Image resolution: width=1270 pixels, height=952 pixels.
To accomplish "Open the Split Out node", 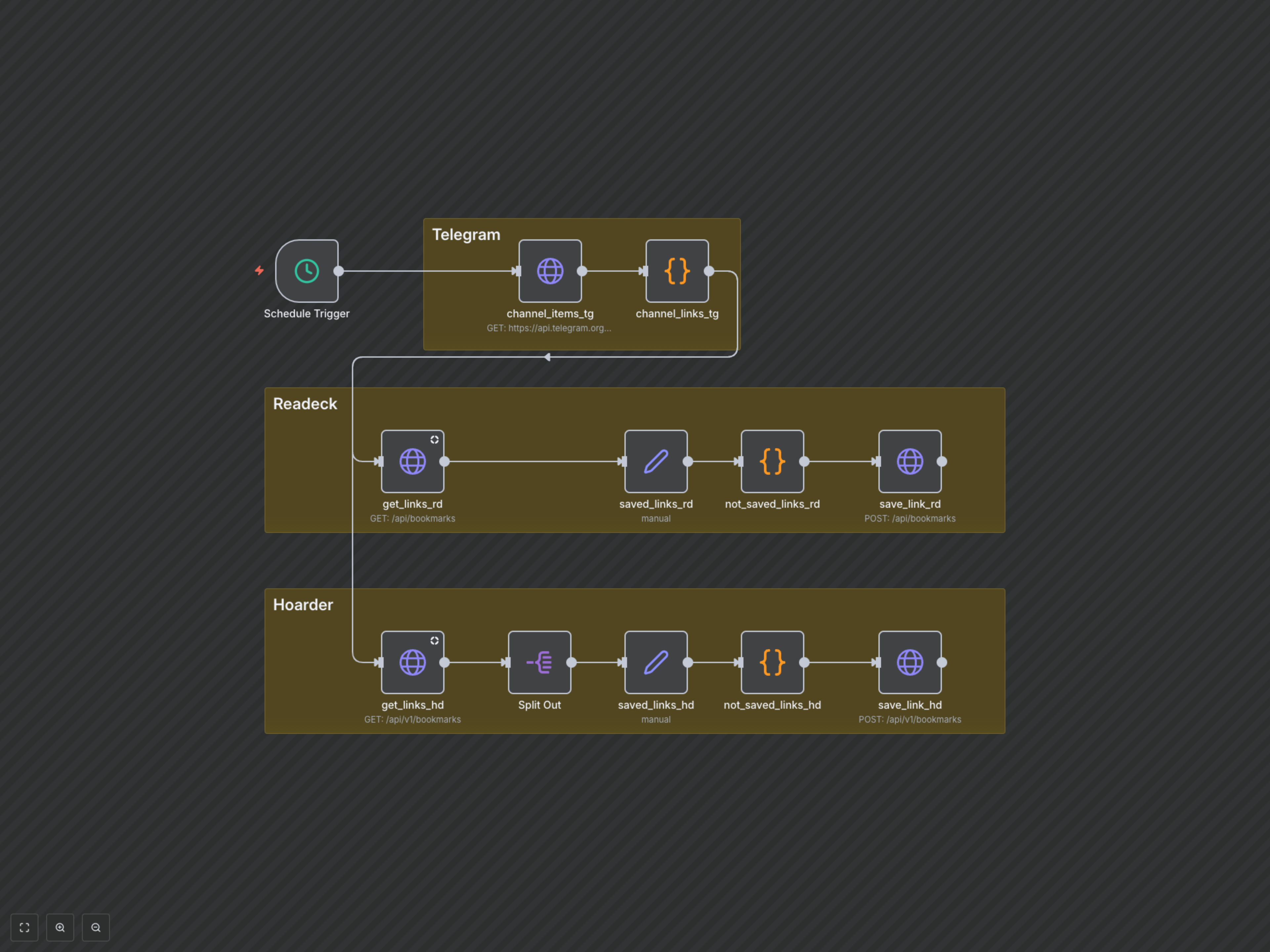I will click(x=539, y=662).
